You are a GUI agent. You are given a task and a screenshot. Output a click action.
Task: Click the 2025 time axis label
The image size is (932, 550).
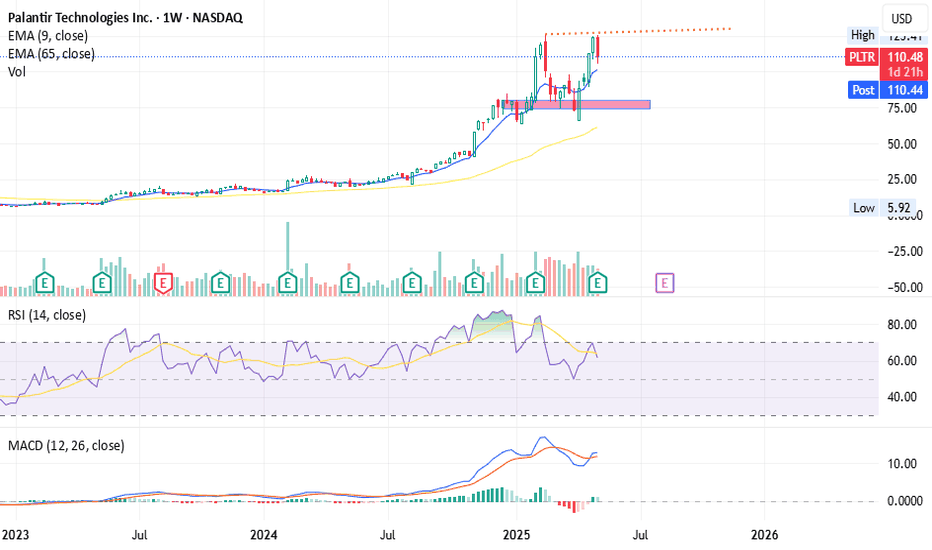(516, 535)
